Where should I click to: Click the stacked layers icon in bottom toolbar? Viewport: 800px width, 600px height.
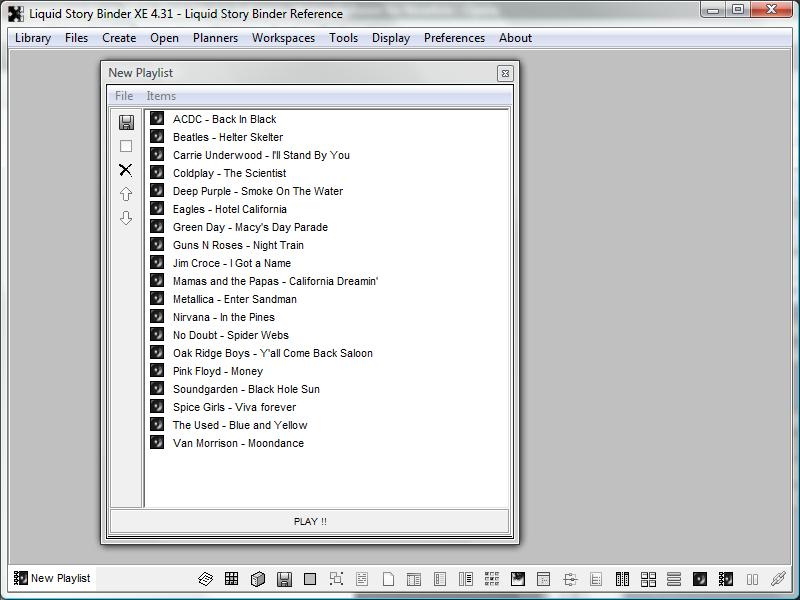pyautogui.click(x=205, y=579)
